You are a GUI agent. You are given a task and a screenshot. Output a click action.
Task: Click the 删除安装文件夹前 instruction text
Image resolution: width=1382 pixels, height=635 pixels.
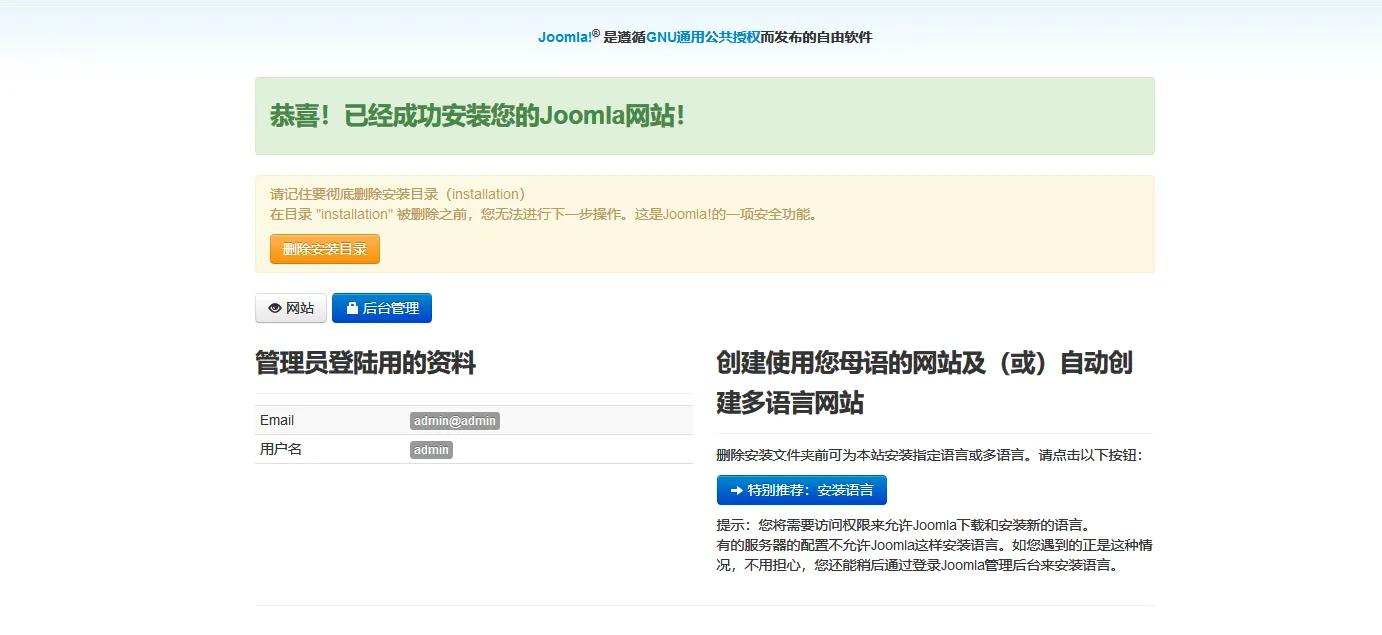(x=928, y=455)
